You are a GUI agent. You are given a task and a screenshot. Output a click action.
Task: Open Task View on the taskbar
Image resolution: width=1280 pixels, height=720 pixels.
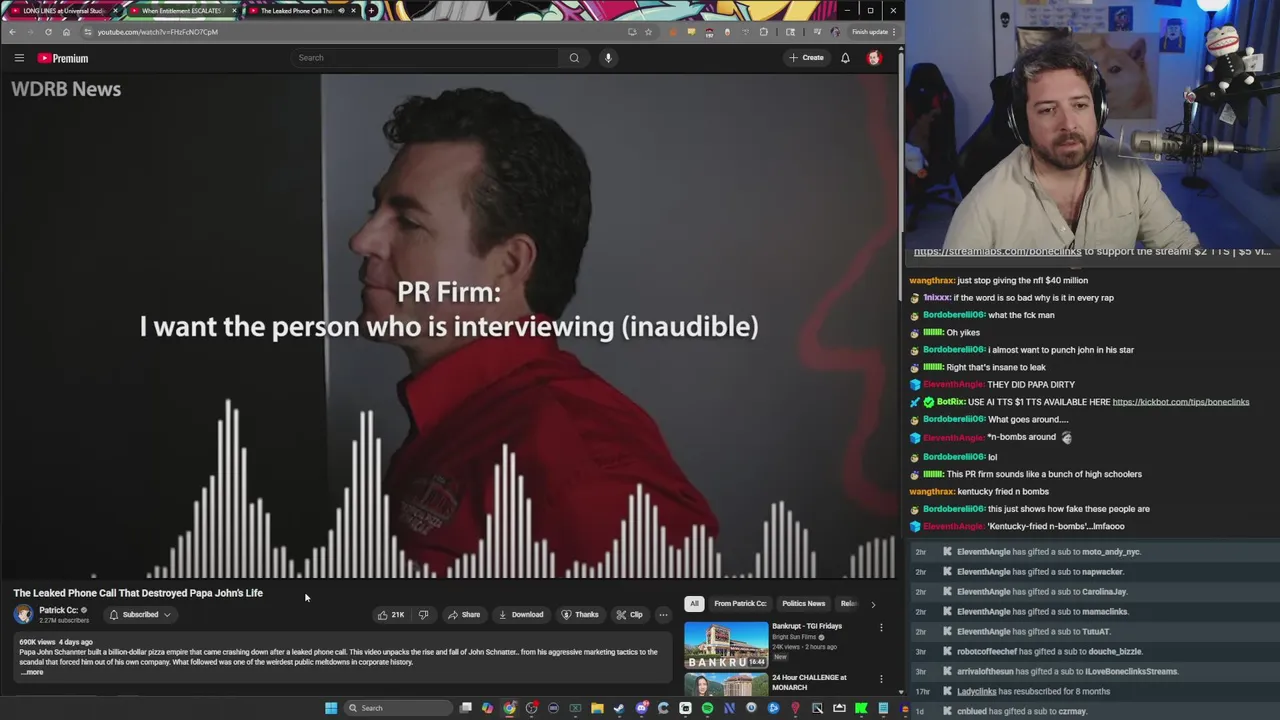pos(466,708)
